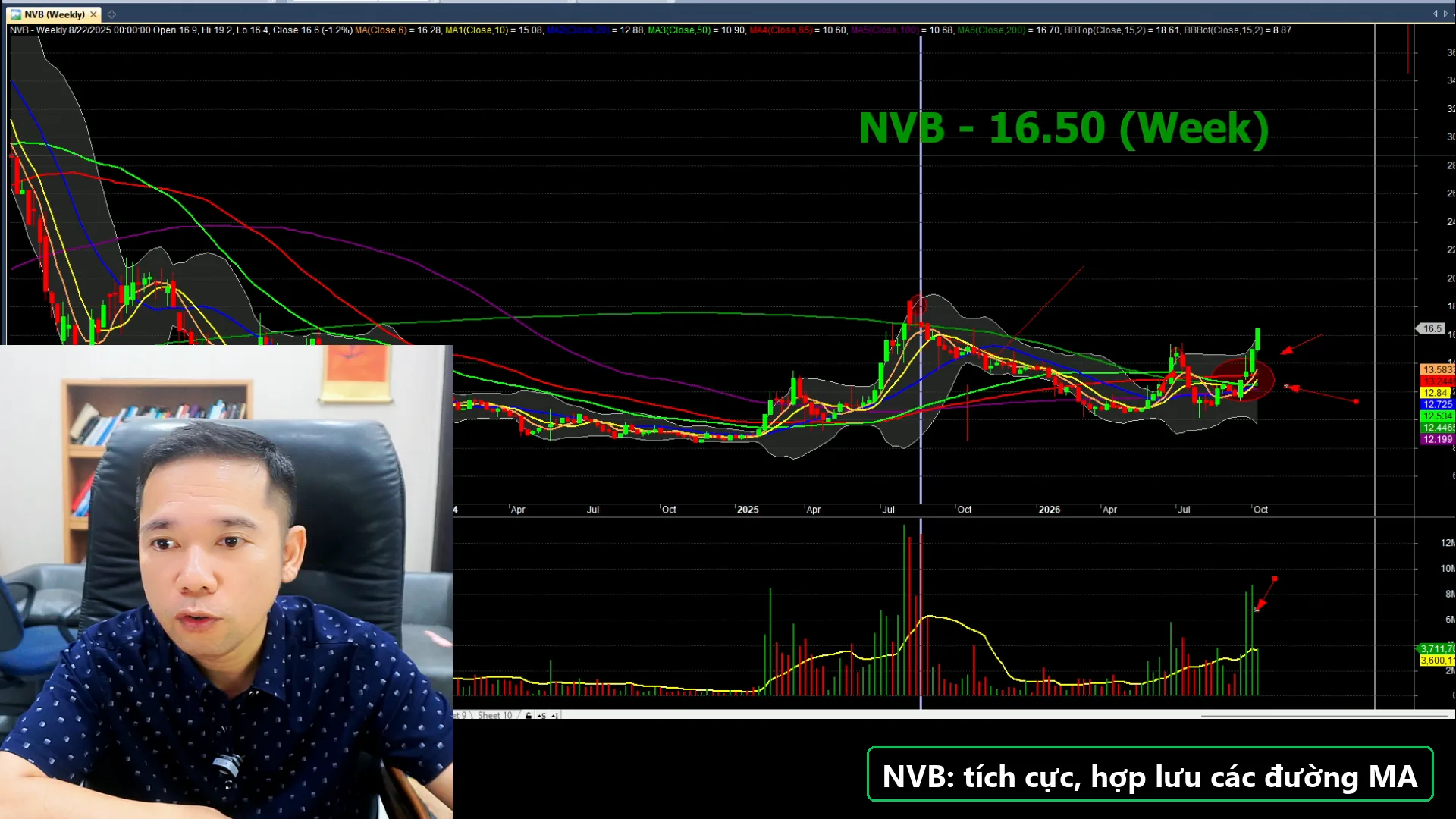The width and height of the screenshot is (1456, 819).
Task: Click the MA1(Close,10) indicator label
Action: 476,30
